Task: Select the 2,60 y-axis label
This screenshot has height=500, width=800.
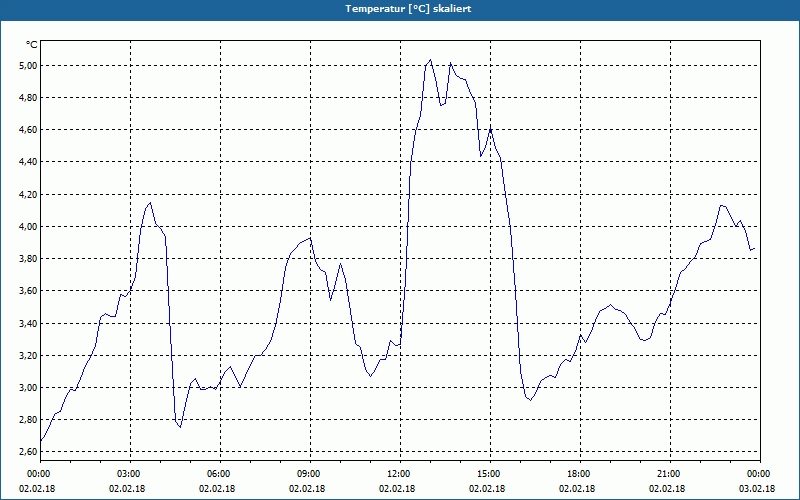Action: point(28,452)
